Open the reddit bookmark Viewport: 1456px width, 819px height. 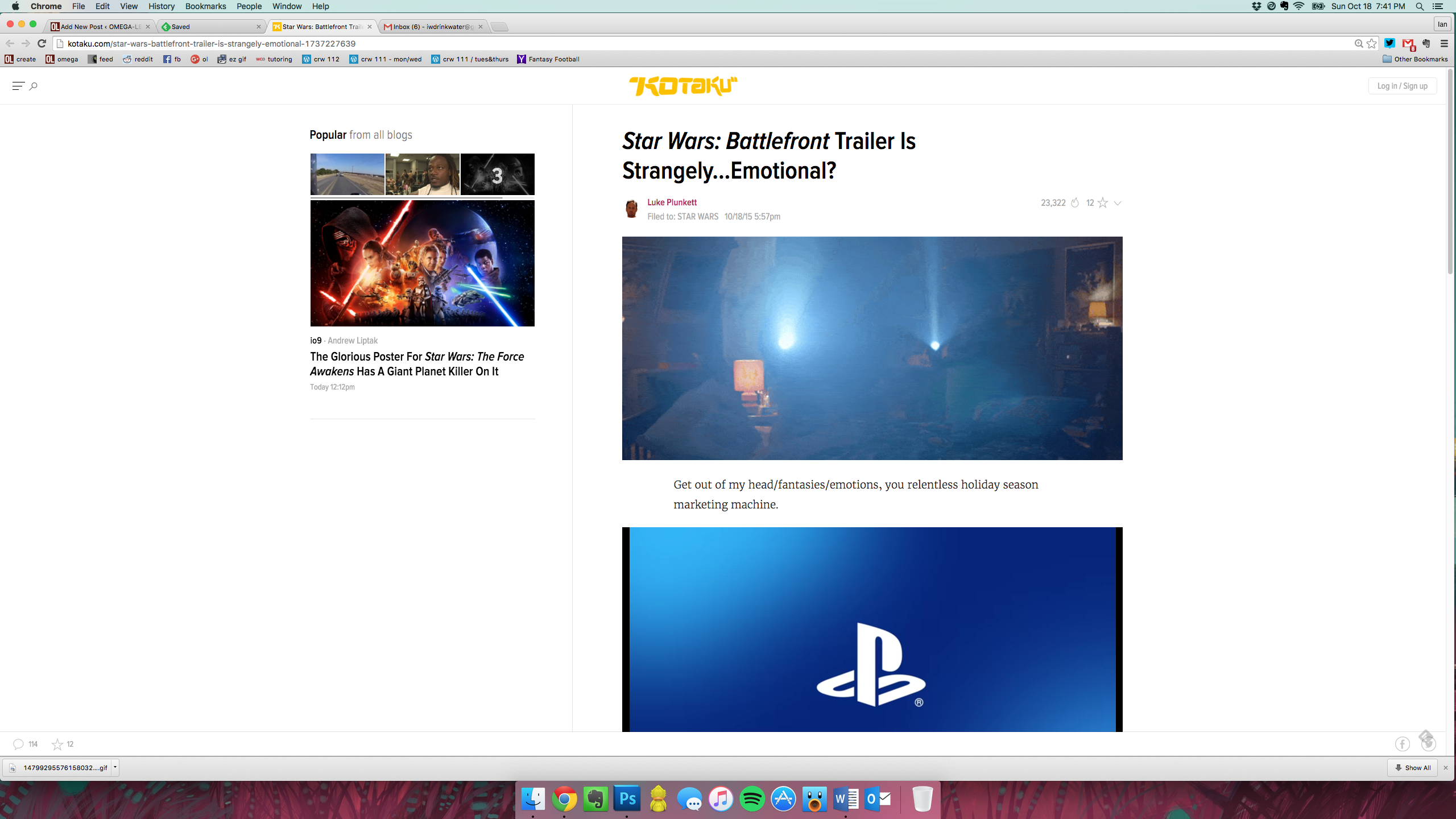(x=138, y=59)
